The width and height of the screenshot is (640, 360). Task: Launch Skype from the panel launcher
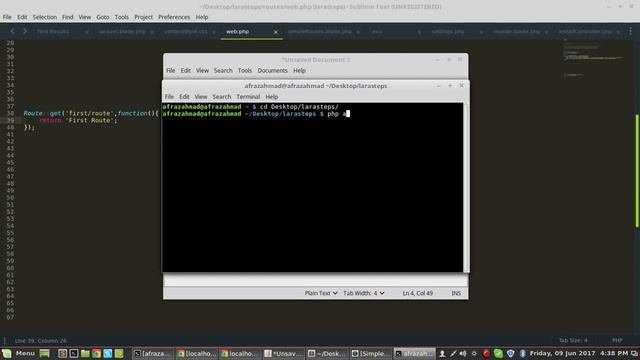(x=108, y=353)
